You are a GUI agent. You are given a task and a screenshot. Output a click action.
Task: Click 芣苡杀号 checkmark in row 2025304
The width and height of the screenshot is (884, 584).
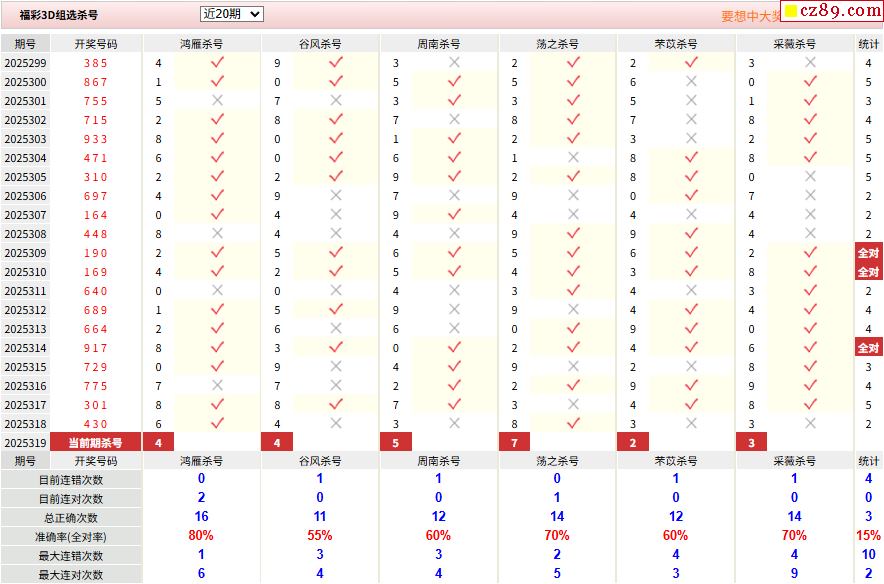[692, 158]
